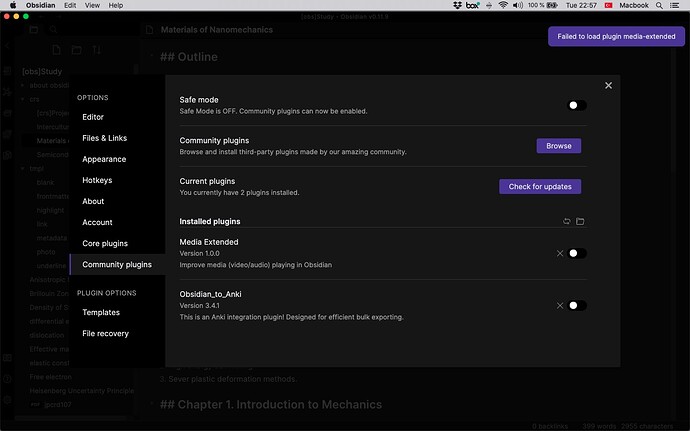The image size is (690, 431).
Task: Click the 'Macbook' user name in menu bar
Action: (634, 5)
